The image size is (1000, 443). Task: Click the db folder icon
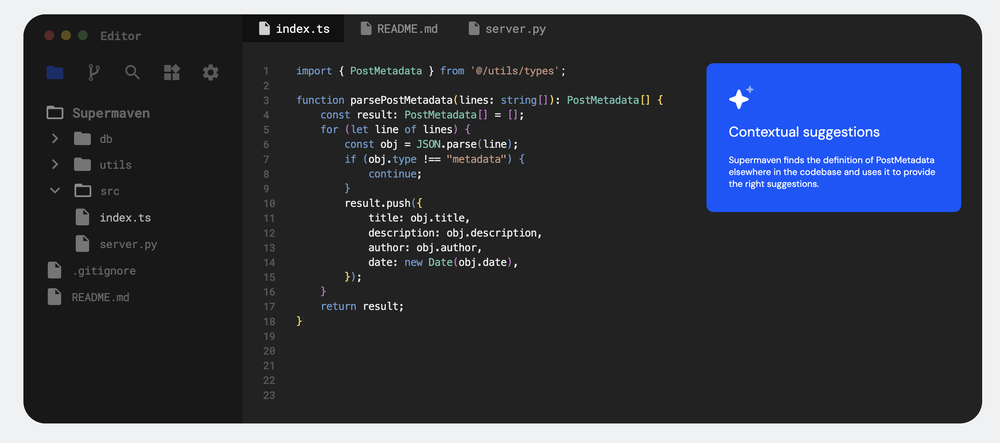[x=82, y=138]
